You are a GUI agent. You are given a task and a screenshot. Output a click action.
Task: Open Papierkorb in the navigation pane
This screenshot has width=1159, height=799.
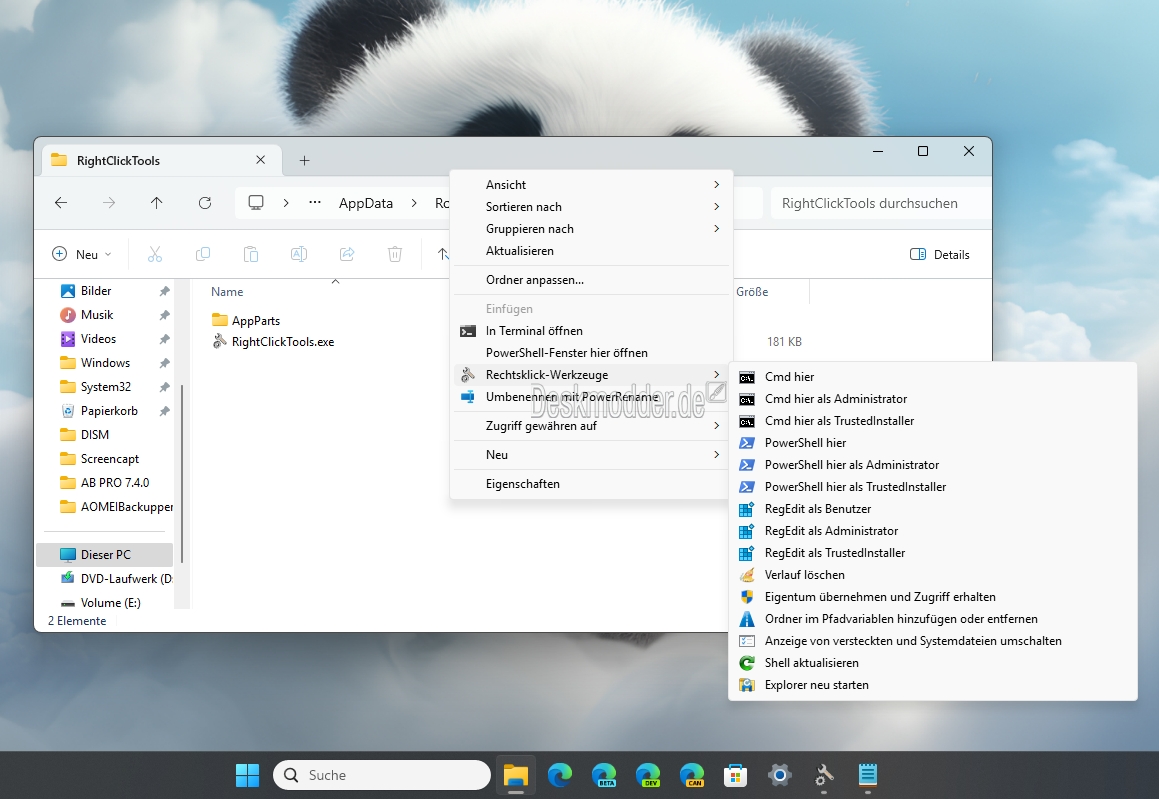107,411
